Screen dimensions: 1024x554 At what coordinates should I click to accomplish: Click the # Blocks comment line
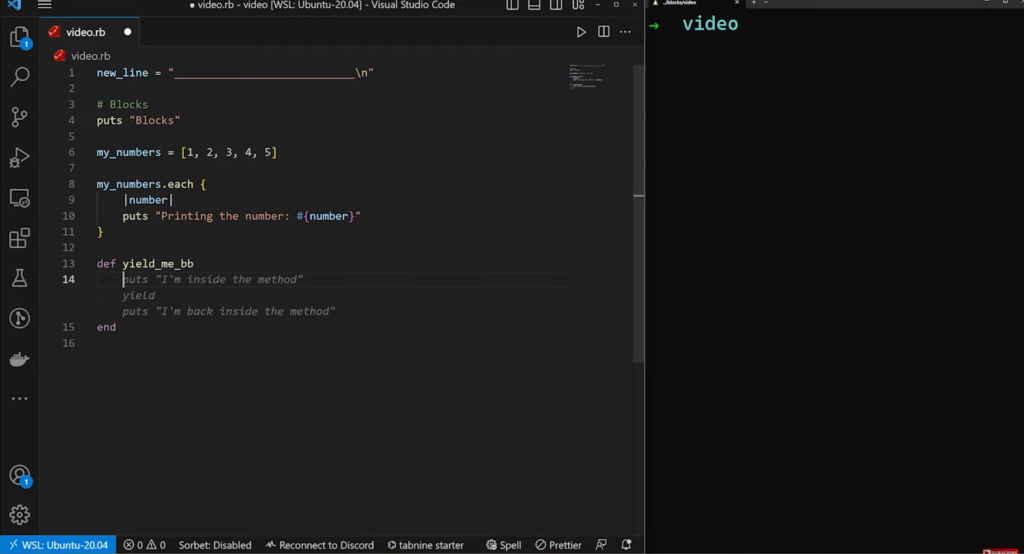coord(122,105)
